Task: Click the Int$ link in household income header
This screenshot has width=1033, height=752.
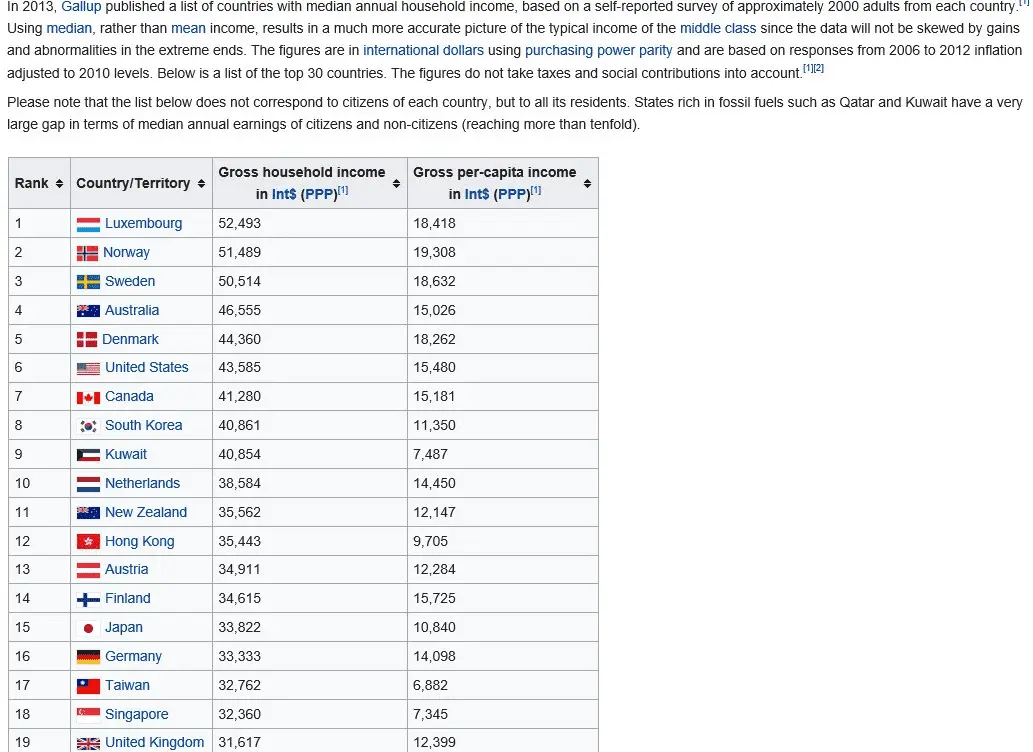Action: coord(285,194)
